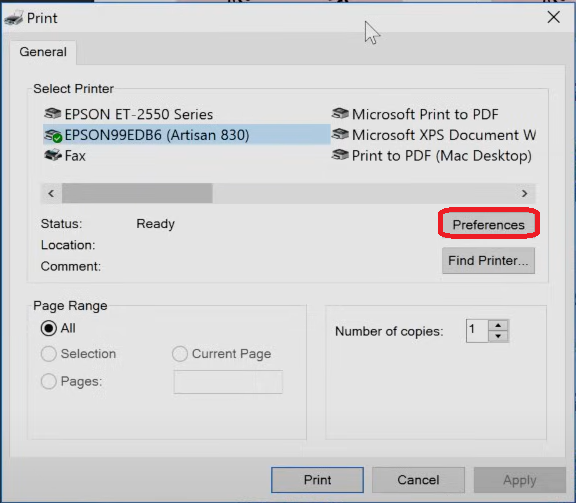Click the EPSON99EDB6 Artisan 830 printer icon
The width and height of the screenshot is (576, 503).
click(53, 136)
